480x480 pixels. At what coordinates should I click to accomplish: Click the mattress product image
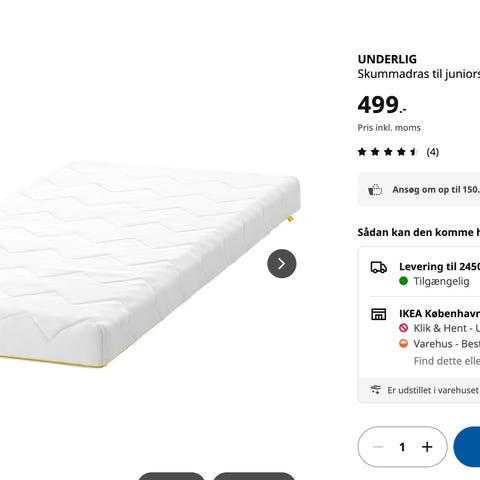(147, 263)
